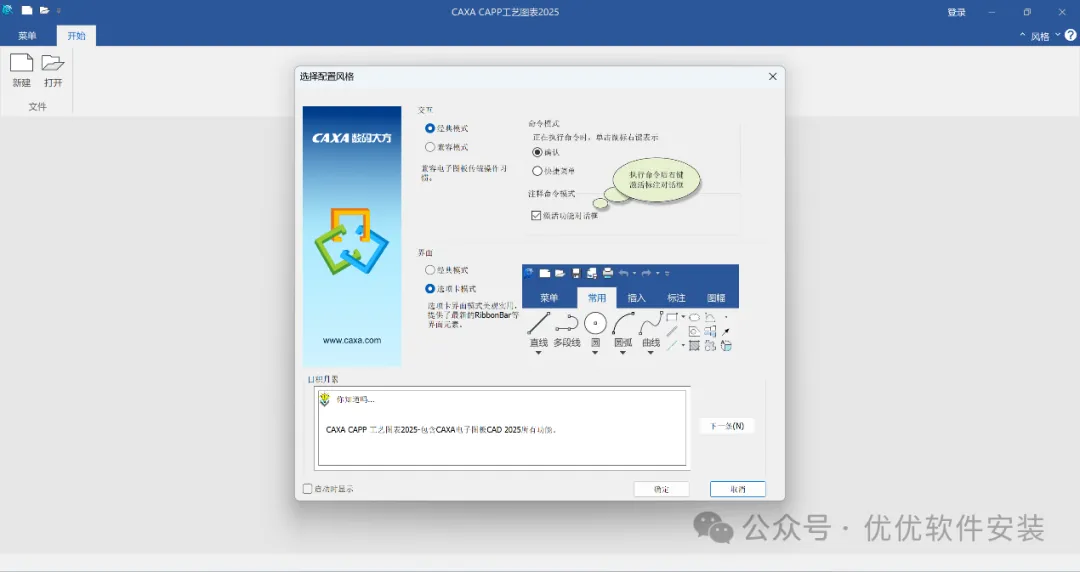Click the CAXA application logo icon in title bar
The width and height of the screenshot is (1080, 572).
[x=8, y=10]
